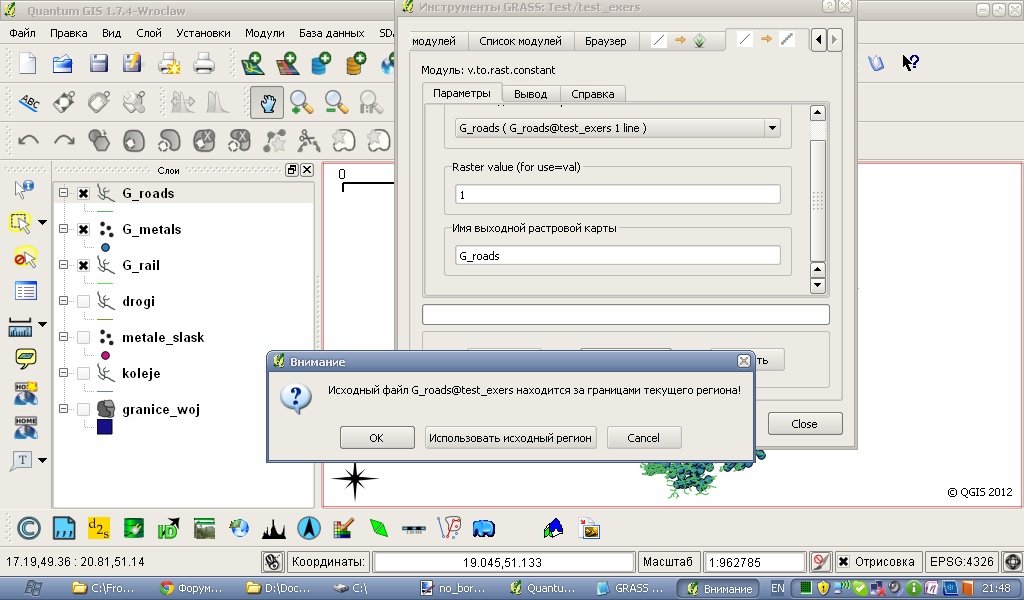Select features with the selection tool icon
Screen dimensions: 1024x600
[20, 223]
